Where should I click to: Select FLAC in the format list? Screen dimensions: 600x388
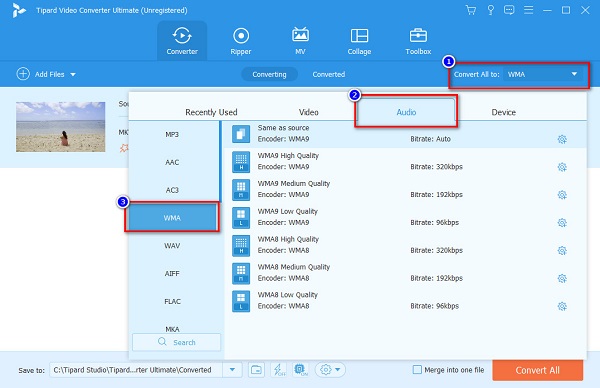pos(172,302)
